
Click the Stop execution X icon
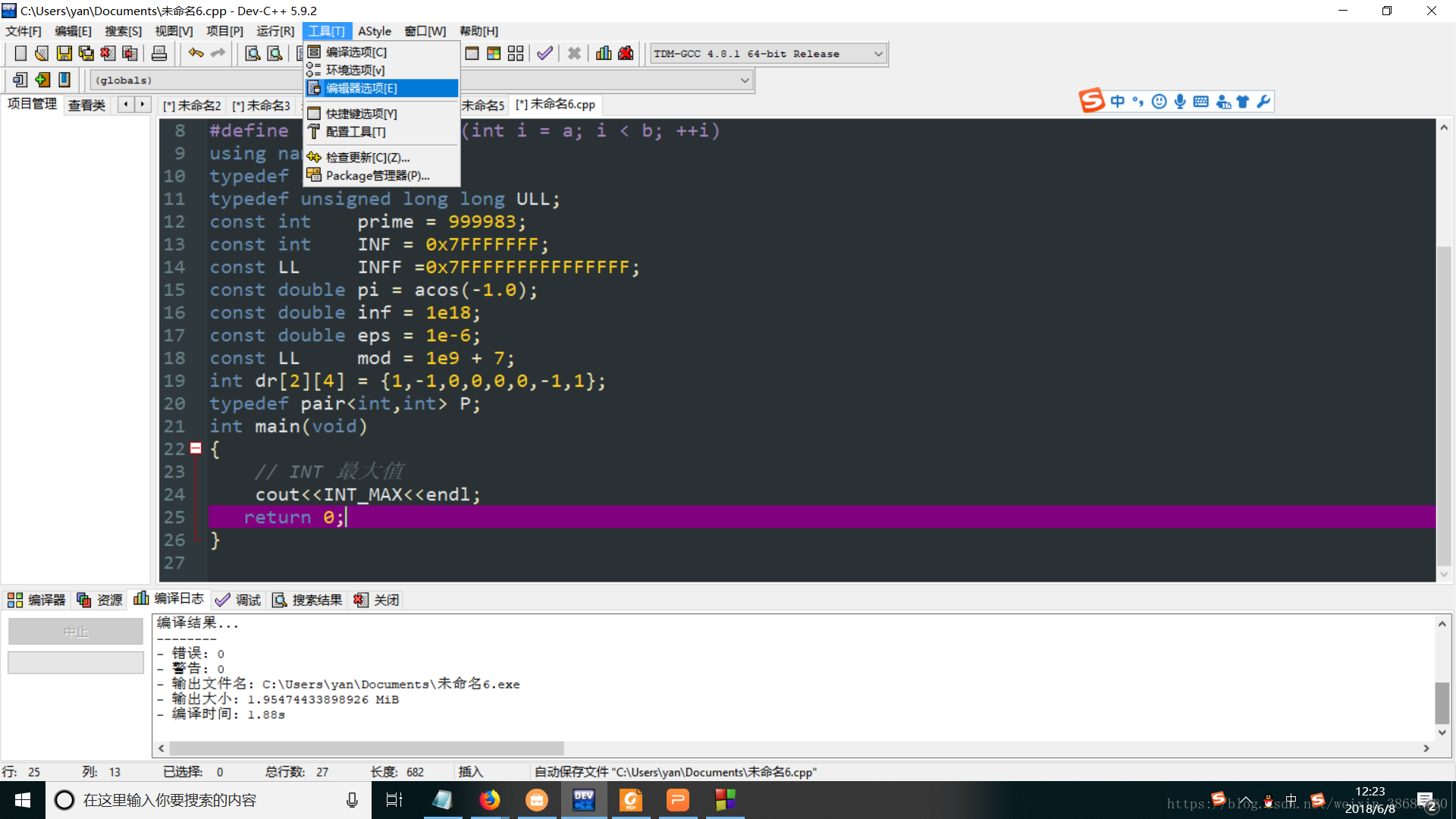574,53
